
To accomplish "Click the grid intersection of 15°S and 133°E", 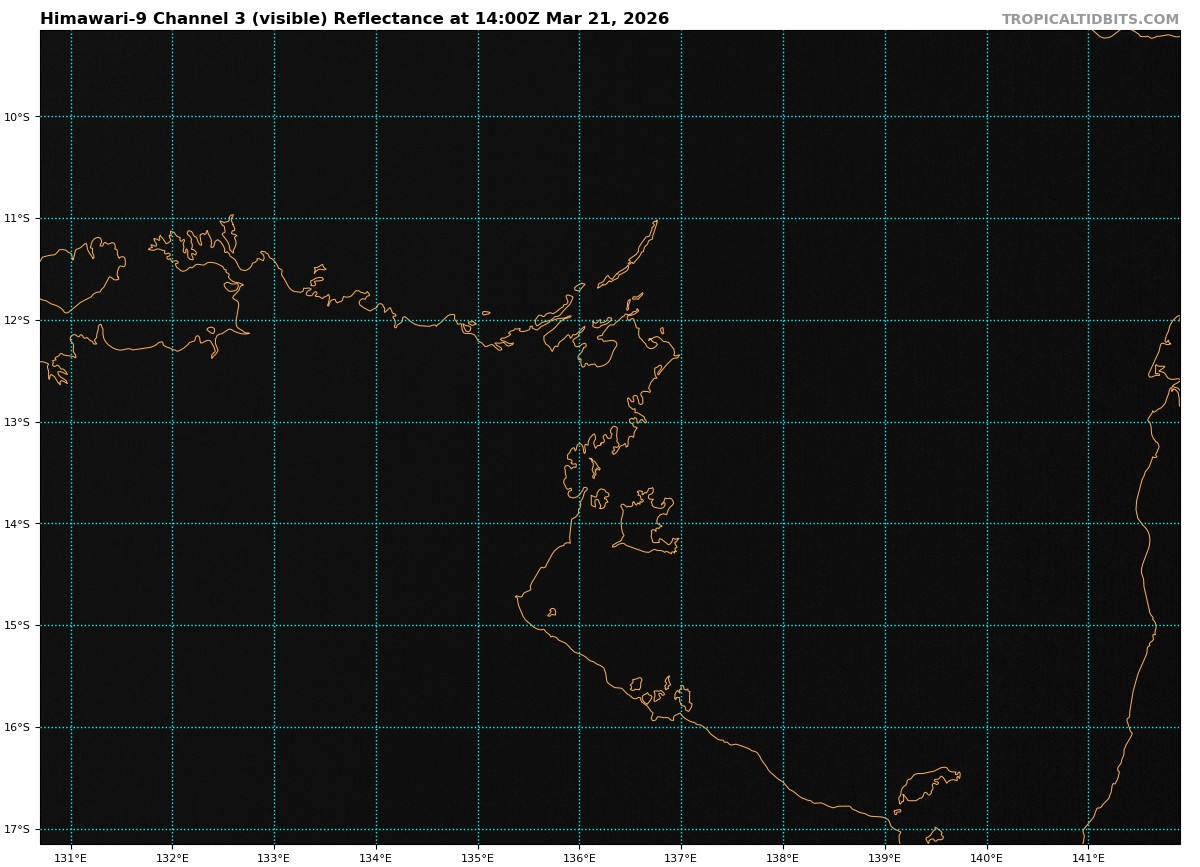I will [x=274, y=625].
